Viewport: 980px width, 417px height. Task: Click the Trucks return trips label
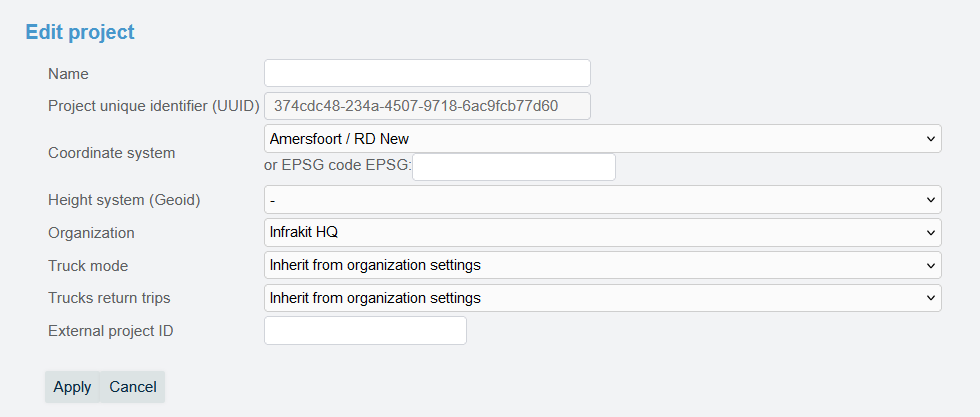[x=109, y=298]
